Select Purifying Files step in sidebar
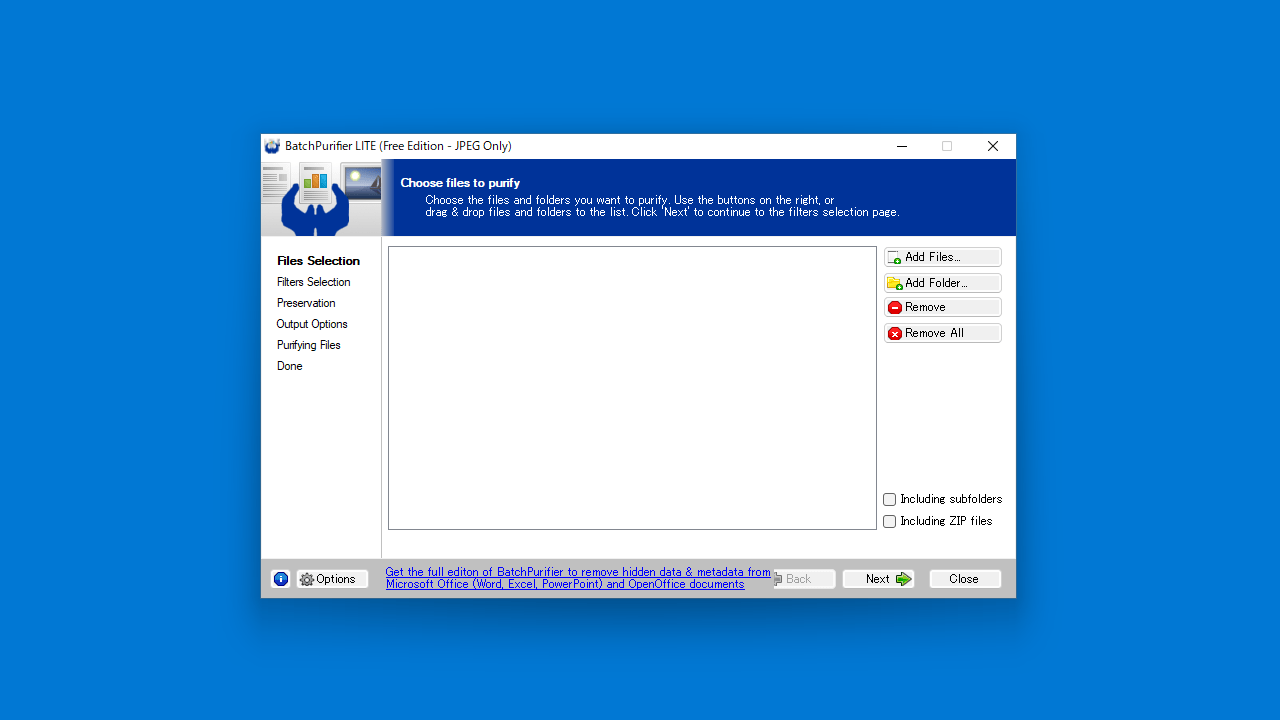Screen dimensions: 1280x720 click(309, 345)
